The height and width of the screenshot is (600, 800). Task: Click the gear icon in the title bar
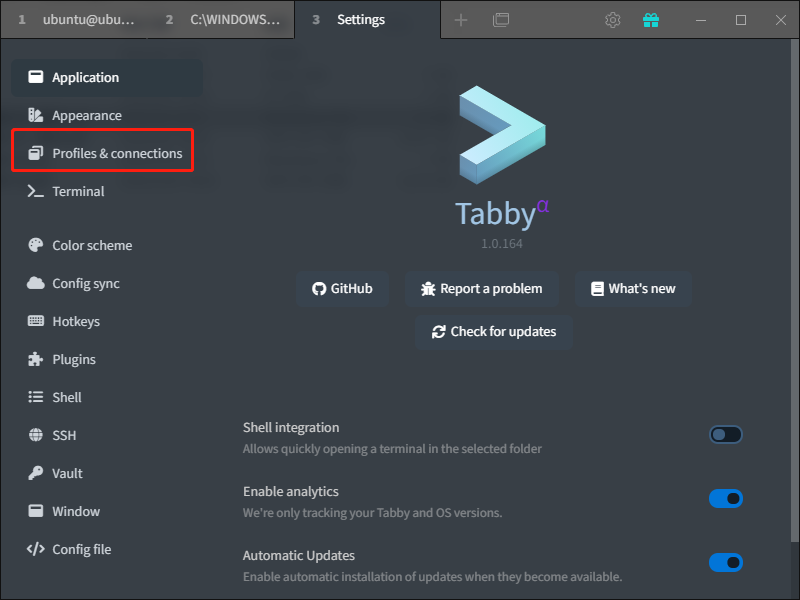[612, 19]
